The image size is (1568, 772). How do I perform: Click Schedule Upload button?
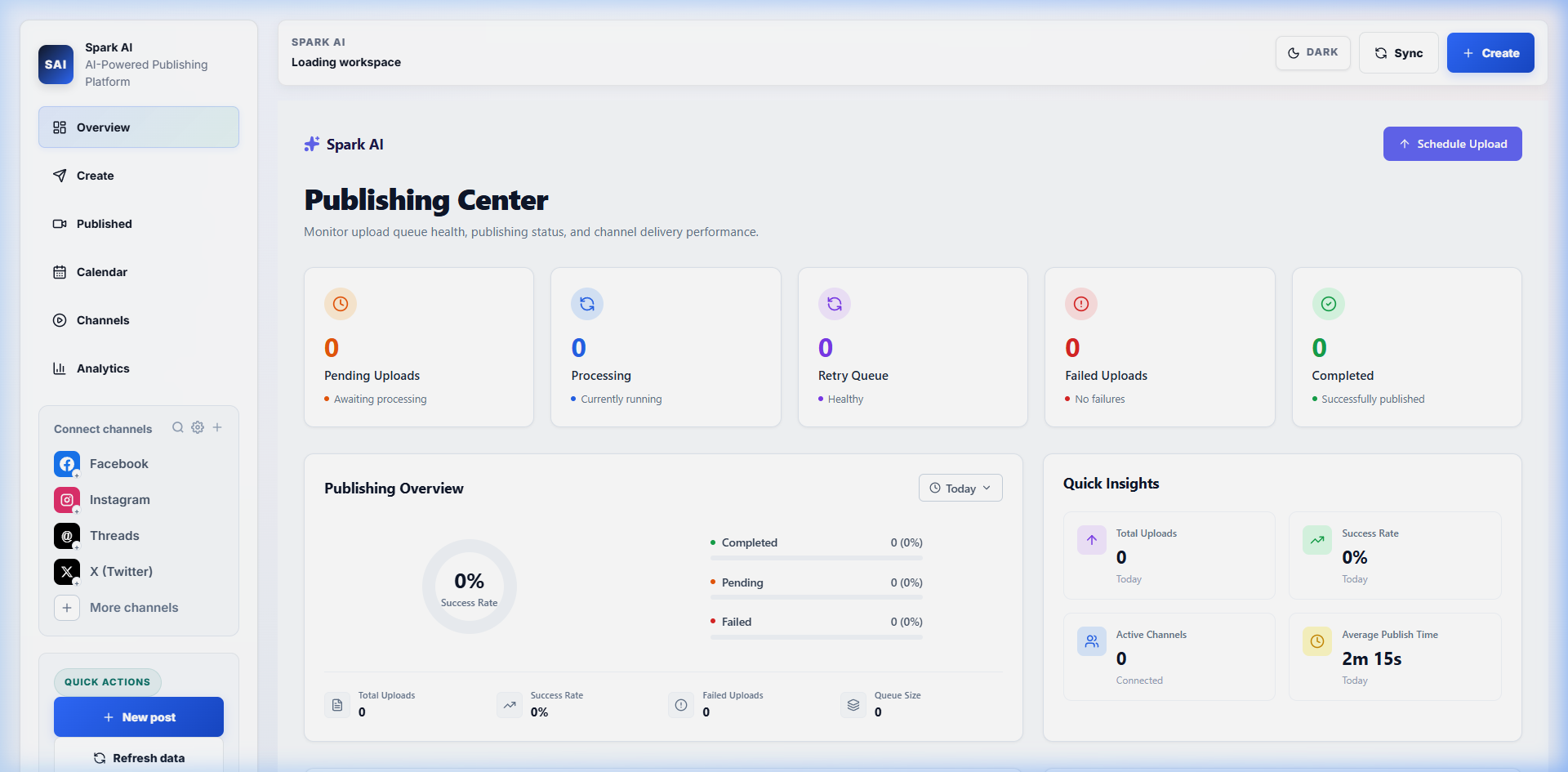coord(1452,144)
